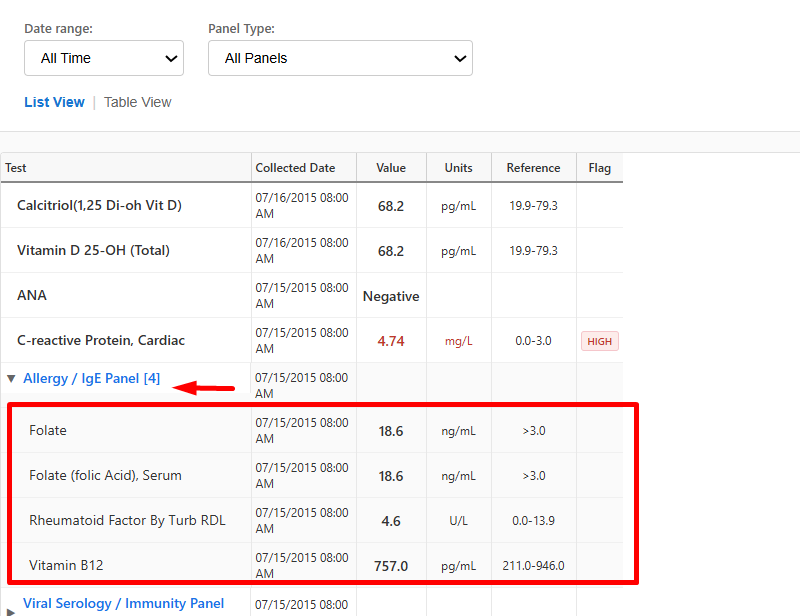800x616 pixels.
Task: Open Viral Serology / Immunity Panel link
Action: pos(123,603)
